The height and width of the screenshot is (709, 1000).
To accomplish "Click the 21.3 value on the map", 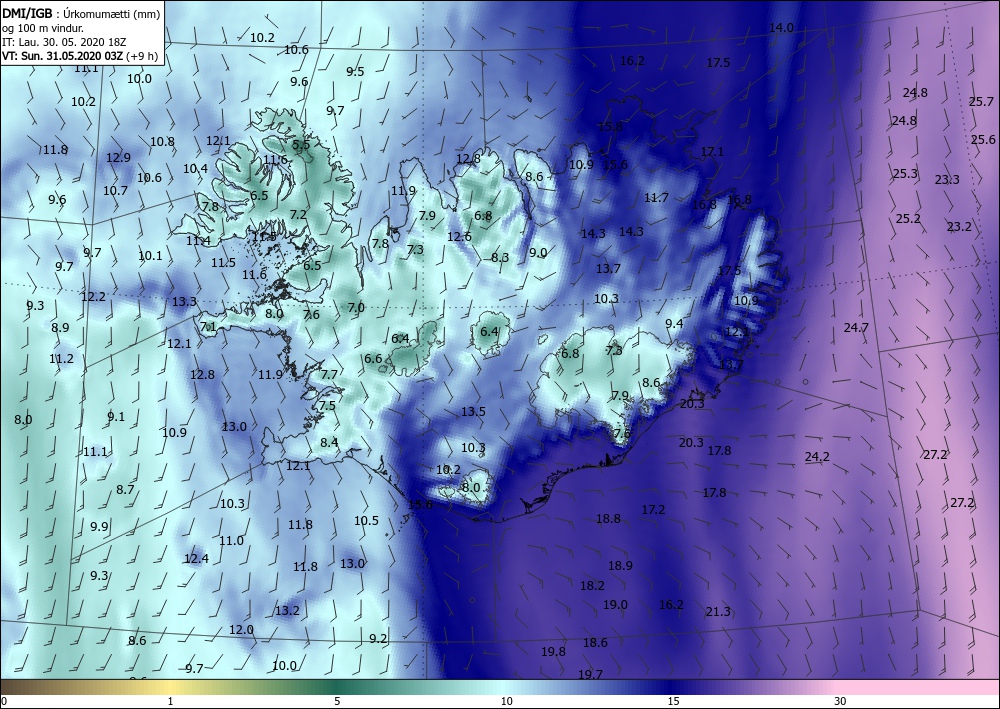I will (x=718, y=611).
